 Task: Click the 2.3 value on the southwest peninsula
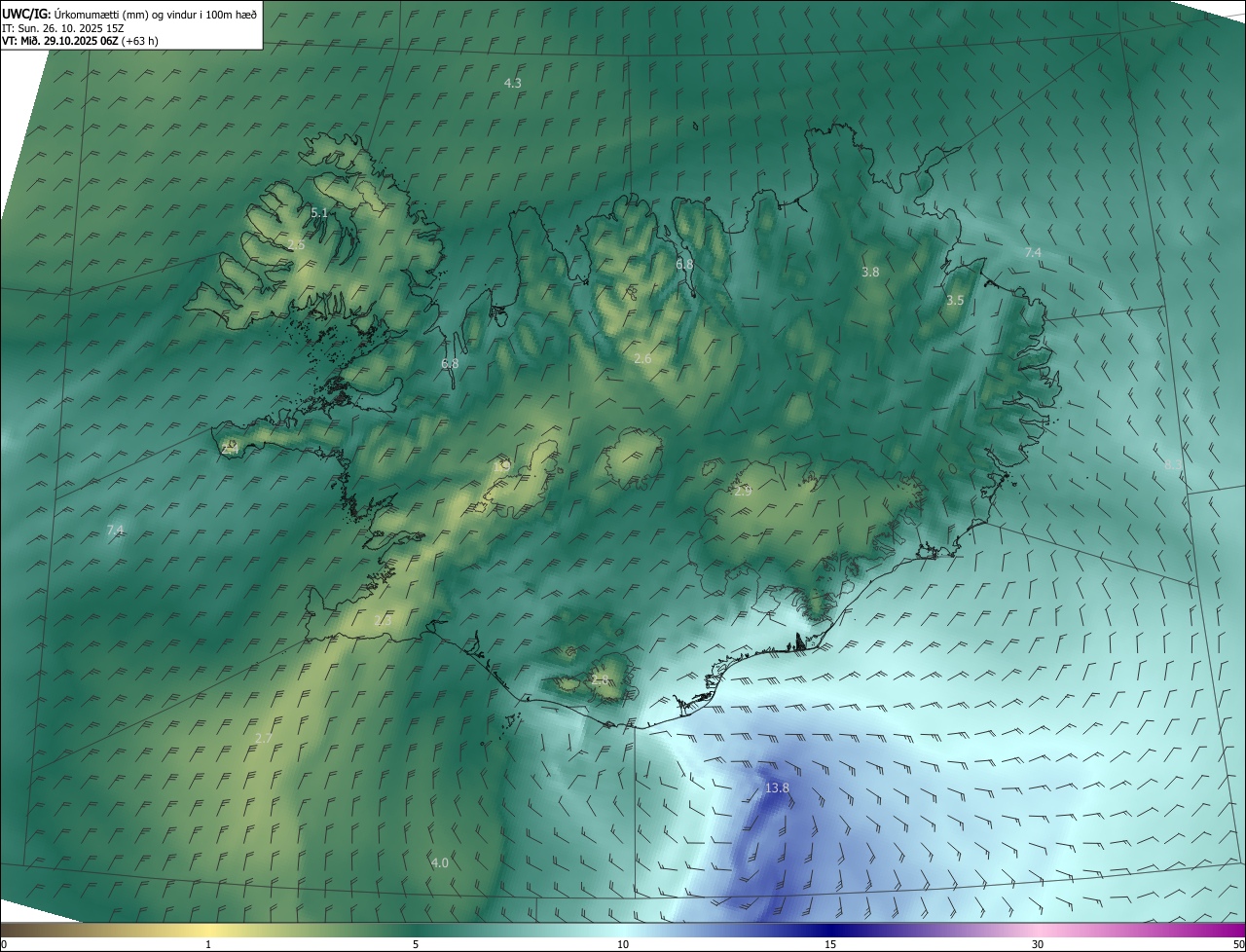point(383,620)
